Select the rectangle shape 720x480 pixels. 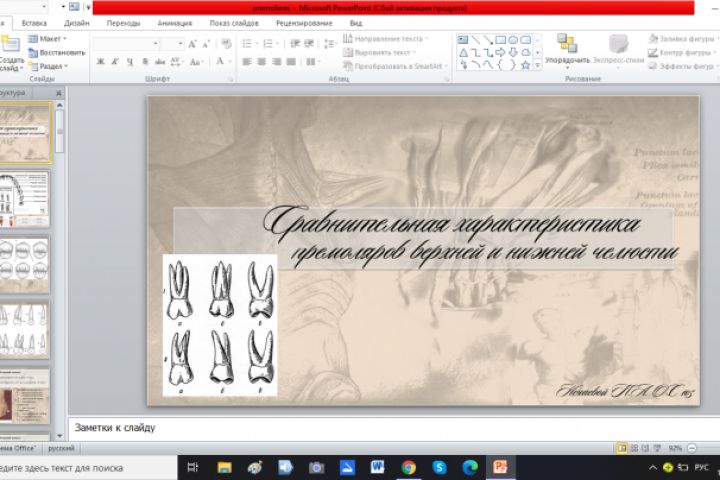pyautogui.click(x=501, y=40)
